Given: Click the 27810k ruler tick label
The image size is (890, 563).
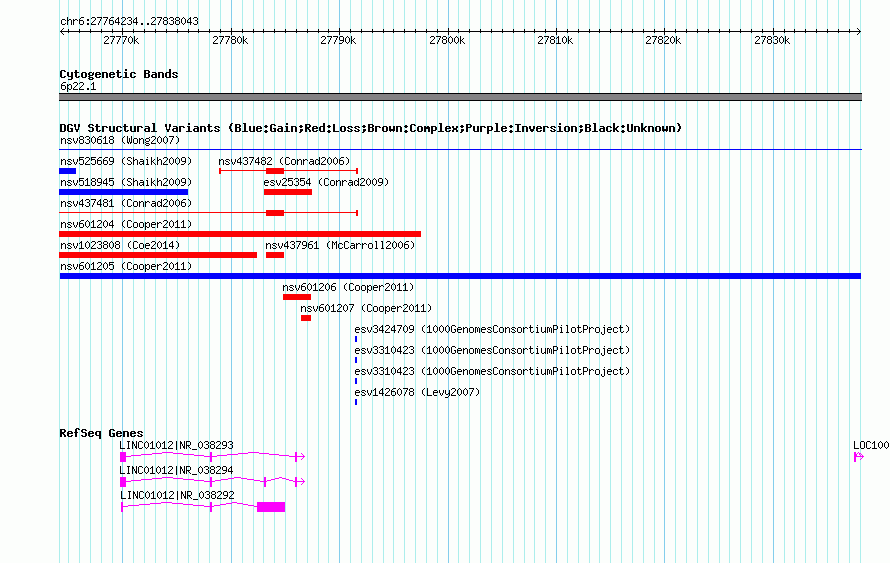Looking at the screenshot, I should click(555, 40).
